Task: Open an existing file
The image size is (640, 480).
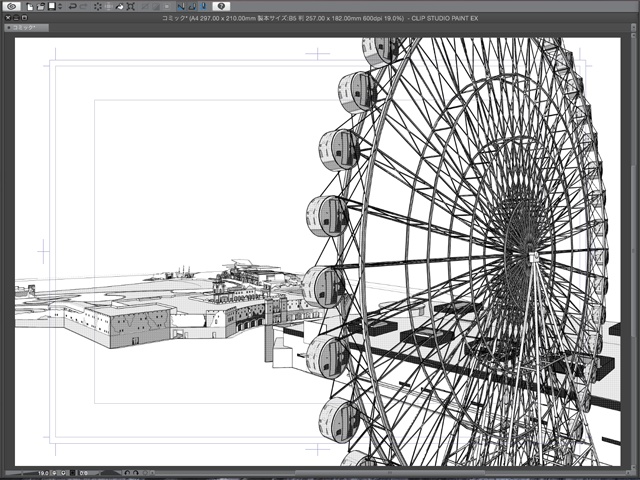Action: [x=41, y=7]
